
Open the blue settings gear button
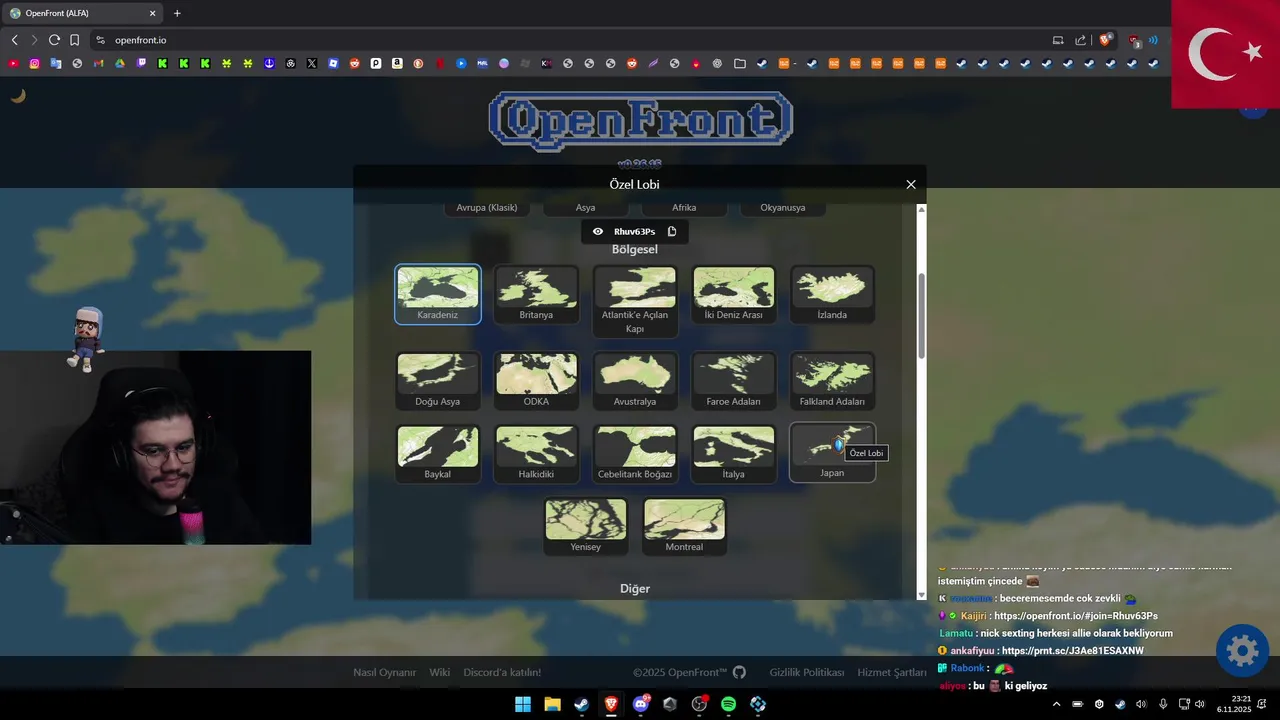pos(1242,651)
